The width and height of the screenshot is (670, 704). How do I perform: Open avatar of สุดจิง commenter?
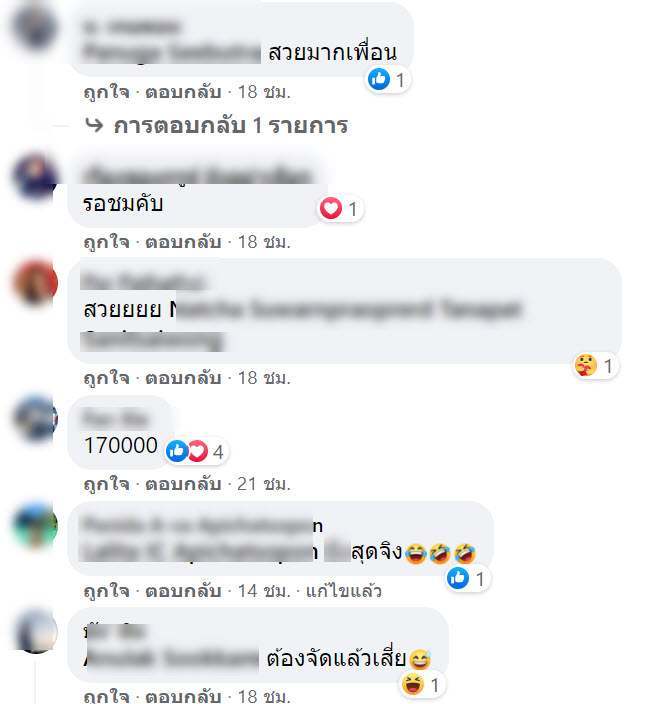pyautogui.click(x=35, y=524)
